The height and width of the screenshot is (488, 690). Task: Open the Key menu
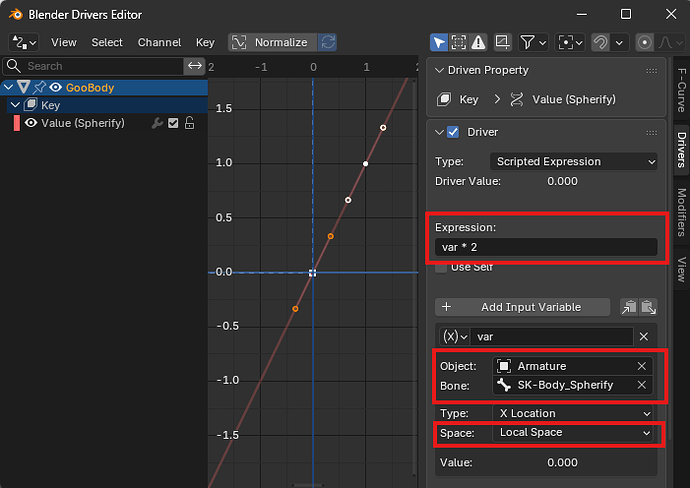205,42
